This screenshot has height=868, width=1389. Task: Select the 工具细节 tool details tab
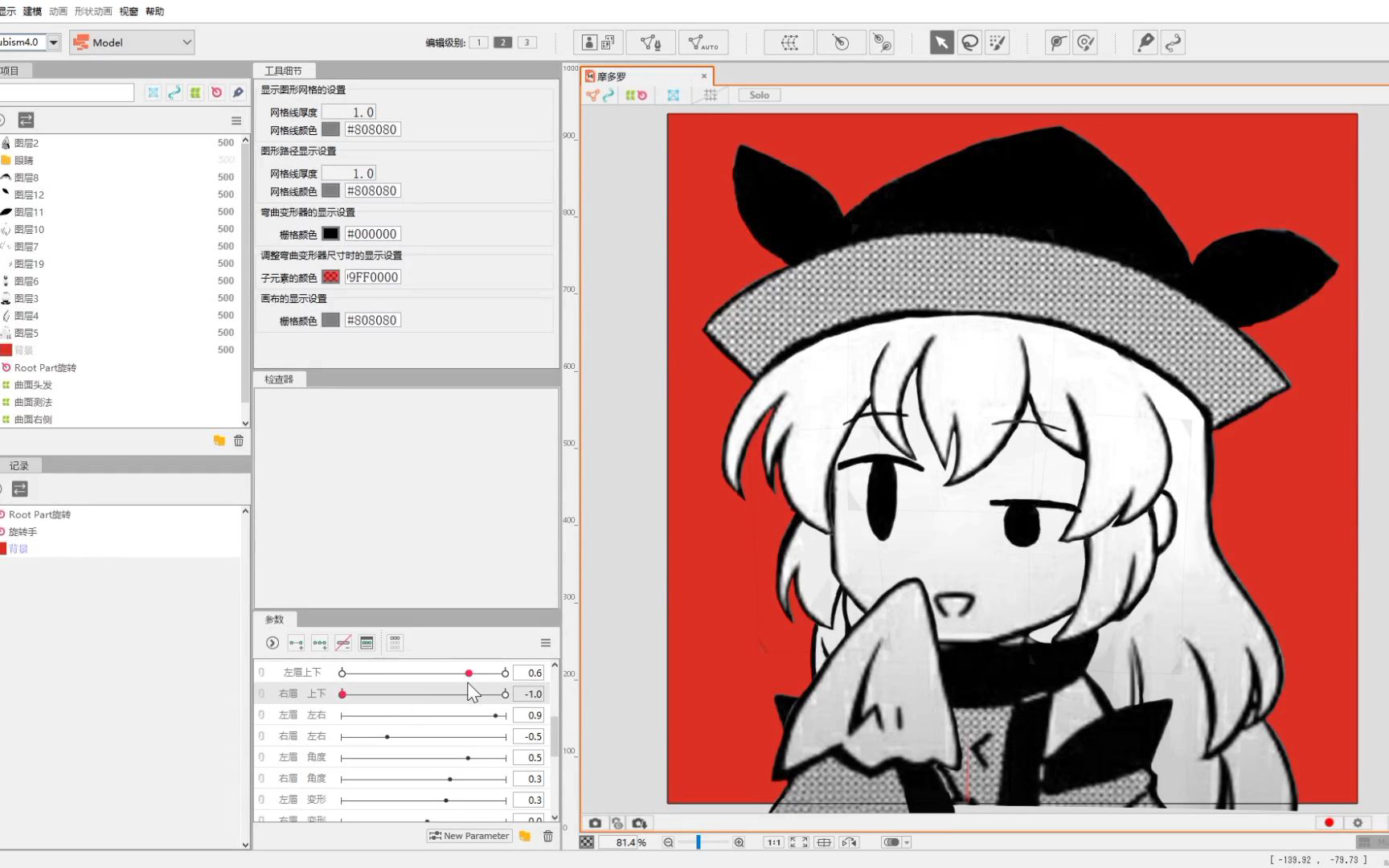283,71
